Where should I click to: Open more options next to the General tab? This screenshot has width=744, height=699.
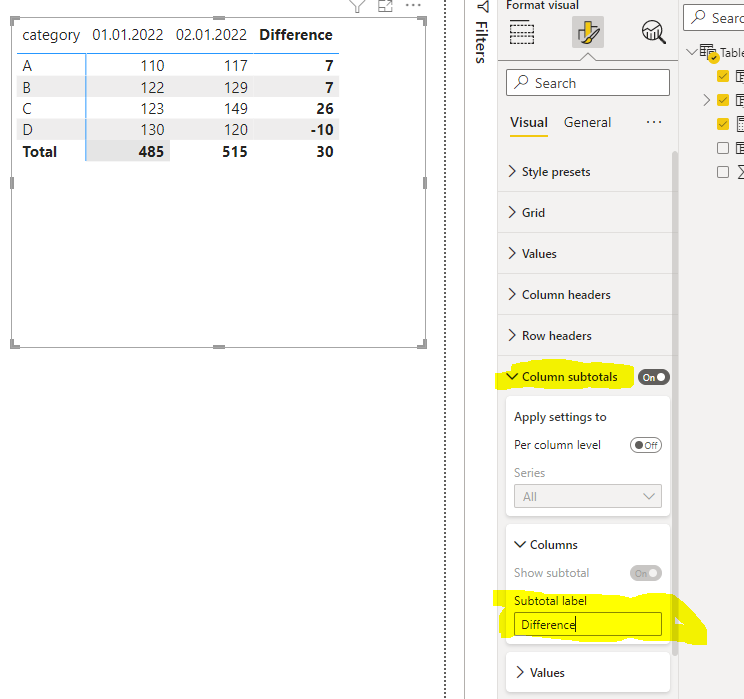pos(654,122)
